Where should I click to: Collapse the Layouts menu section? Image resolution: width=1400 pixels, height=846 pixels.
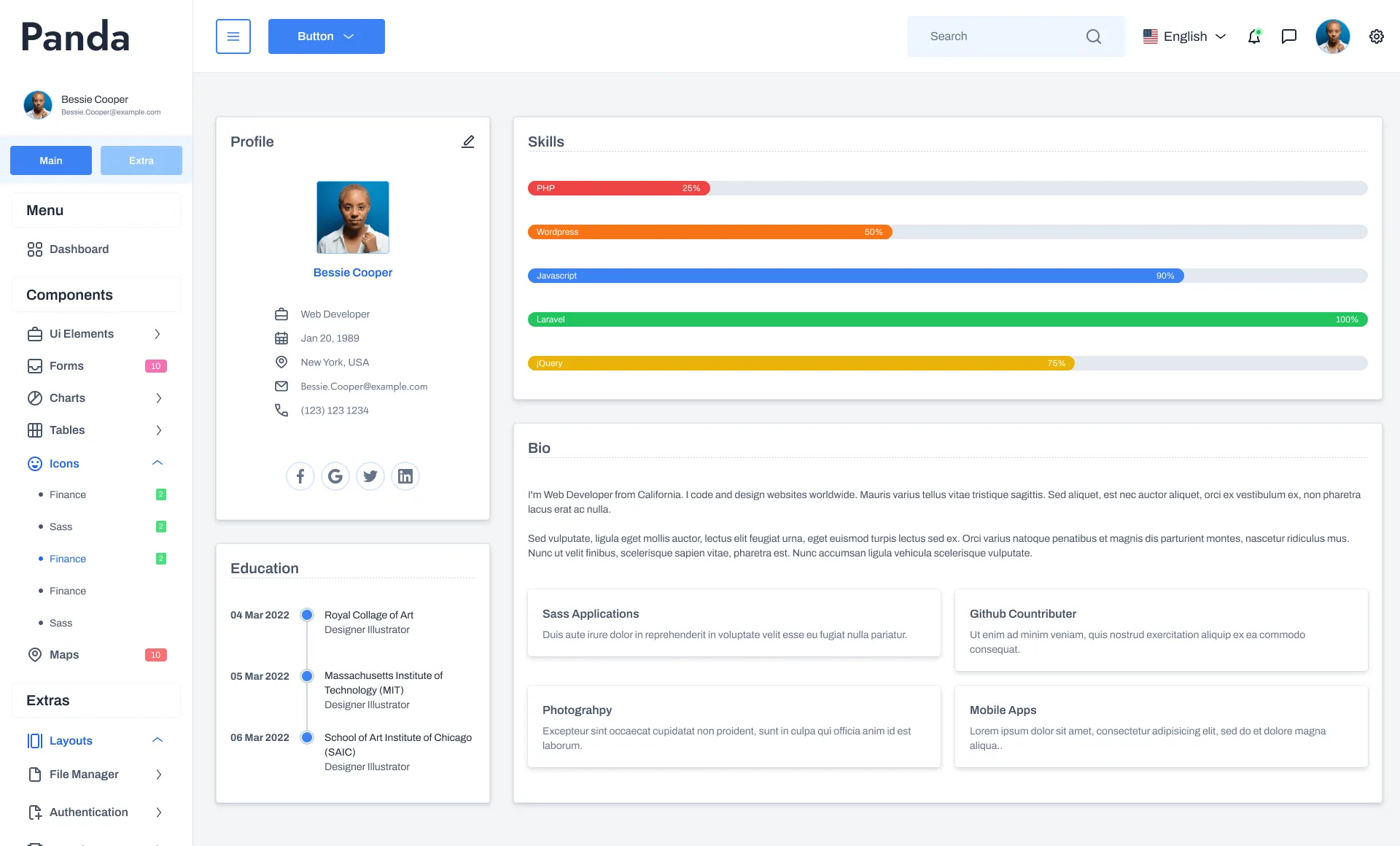[157, 740]
